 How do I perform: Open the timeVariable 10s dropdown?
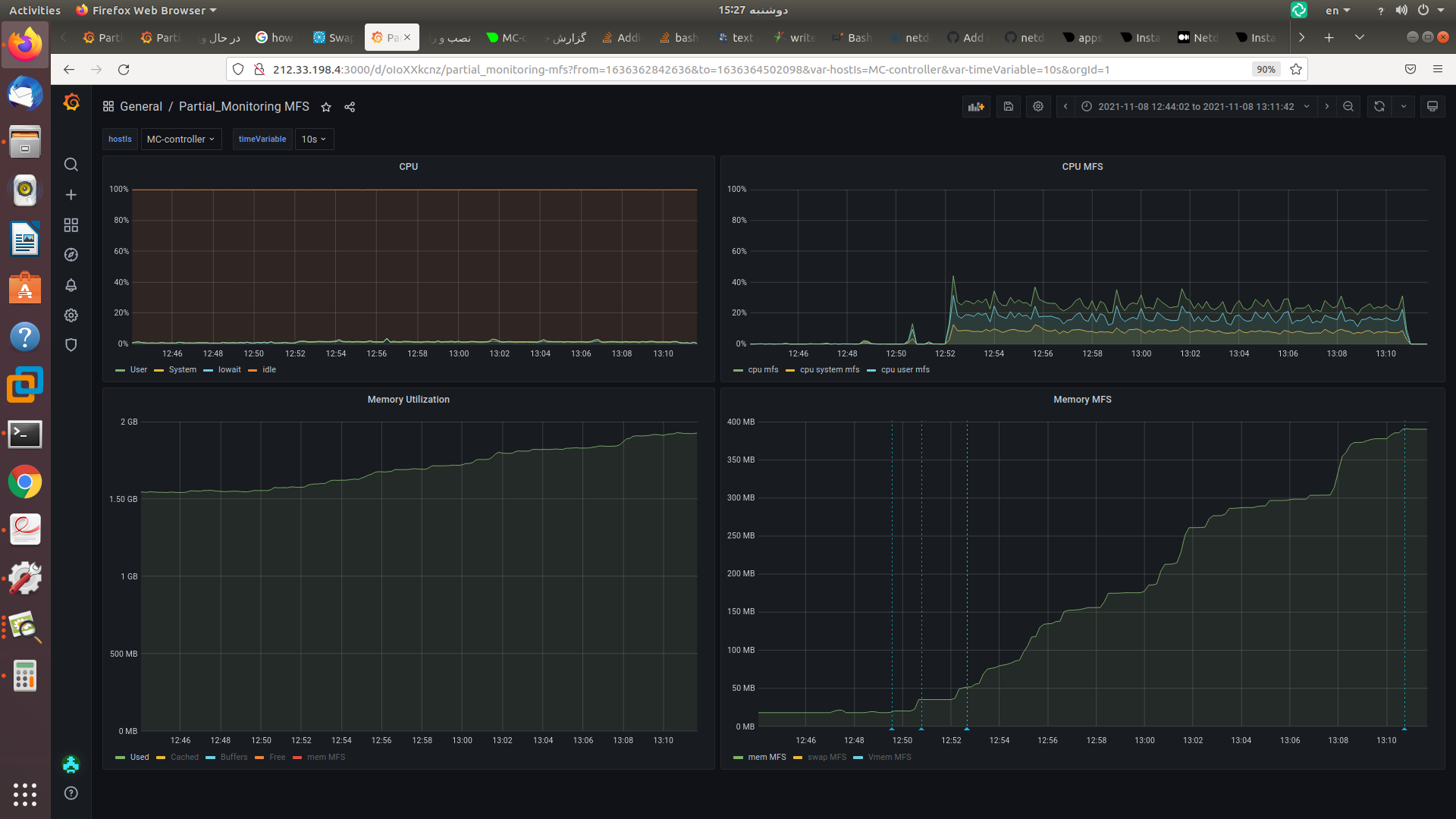click(x=313, y=140)
